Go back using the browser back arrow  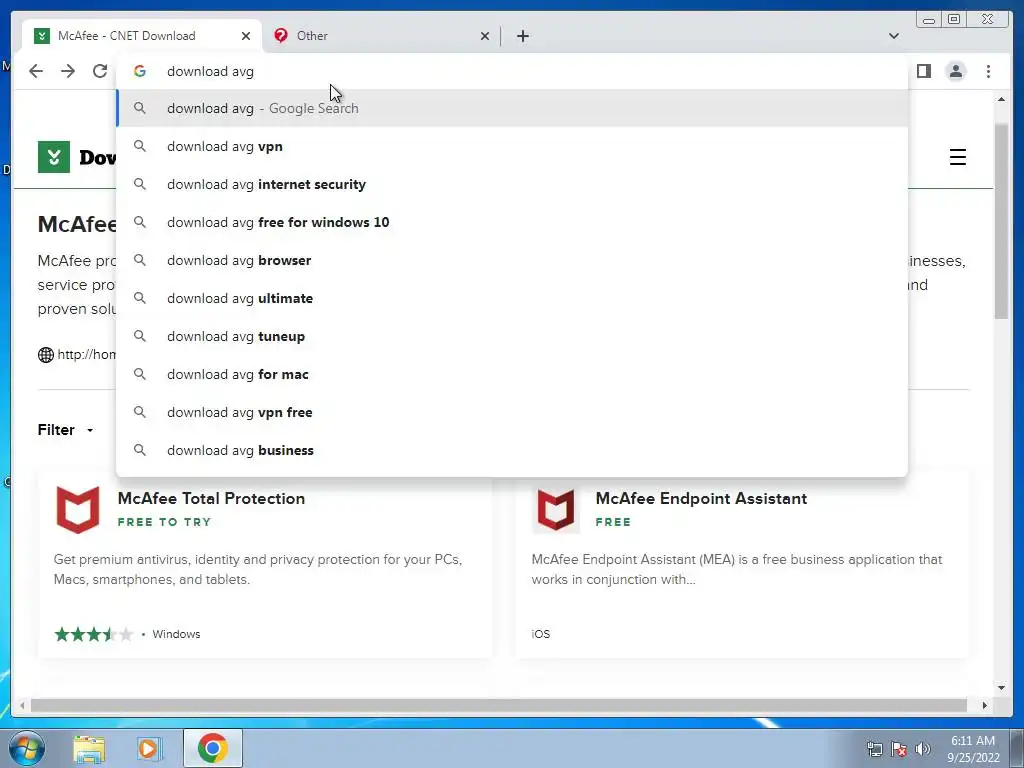pos(36,71)
